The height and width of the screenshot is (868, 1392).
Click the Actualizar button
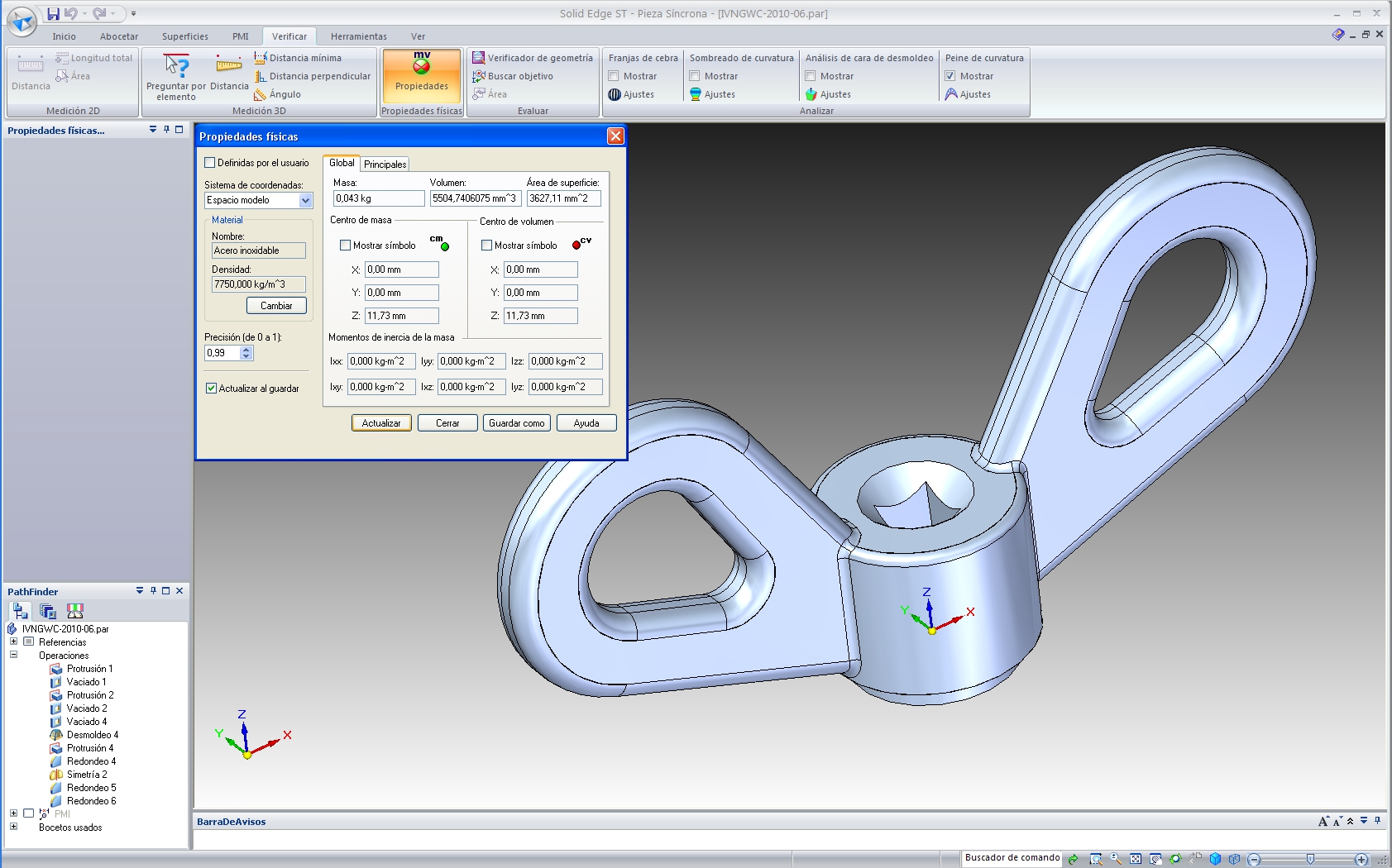pyautogui.click(x=381, y=423)
